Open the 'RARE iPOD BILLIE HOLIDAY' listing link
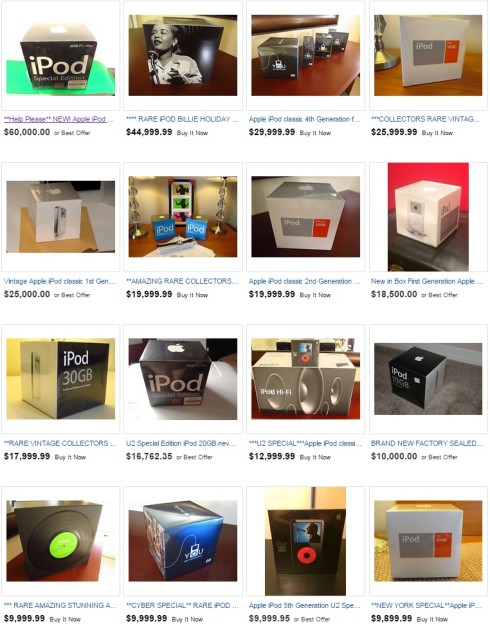Image resolution: width=490 pixels, height=624 pixels. point(182,119)
